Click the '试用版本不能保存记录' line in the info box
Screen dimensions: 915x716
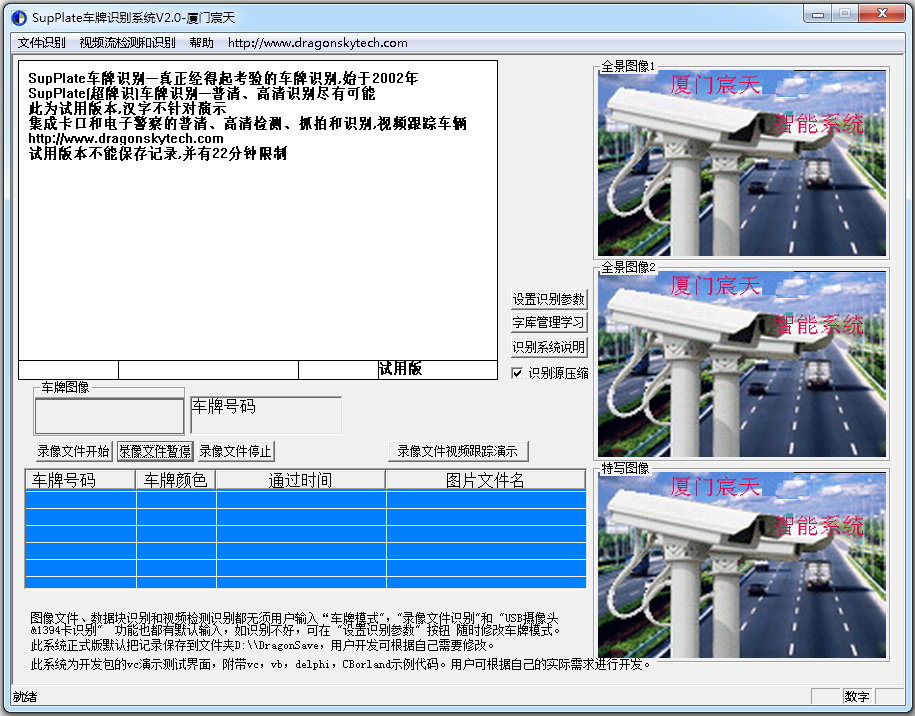point(158,153)
